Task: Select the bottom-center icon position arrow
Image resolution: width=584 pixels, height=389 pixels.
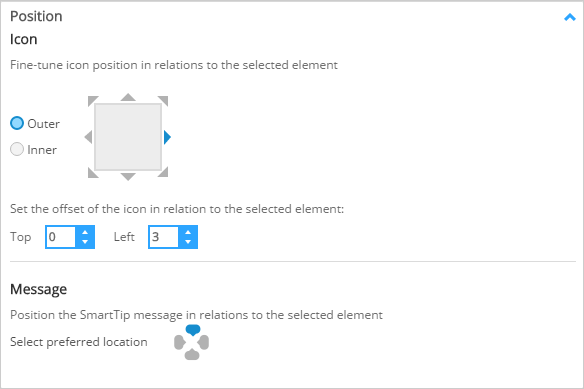Action: [128, 177]
